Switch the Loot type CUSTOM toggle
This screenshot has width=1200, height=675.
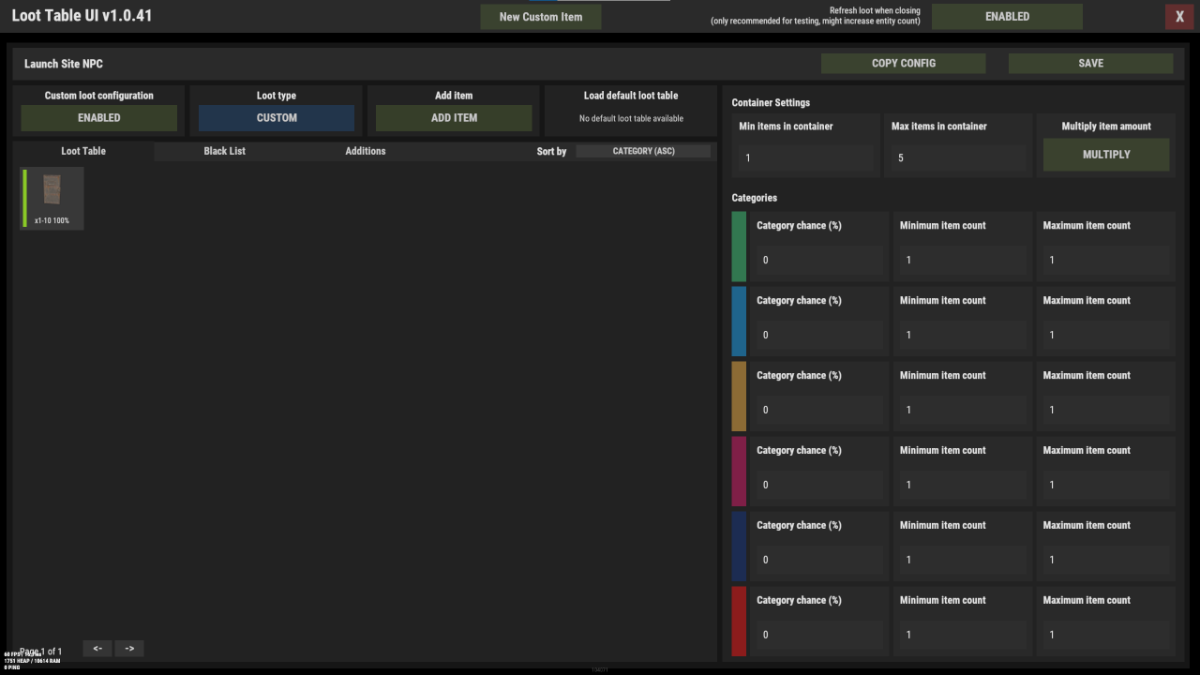pyautogui.click(x=276, y=118)
